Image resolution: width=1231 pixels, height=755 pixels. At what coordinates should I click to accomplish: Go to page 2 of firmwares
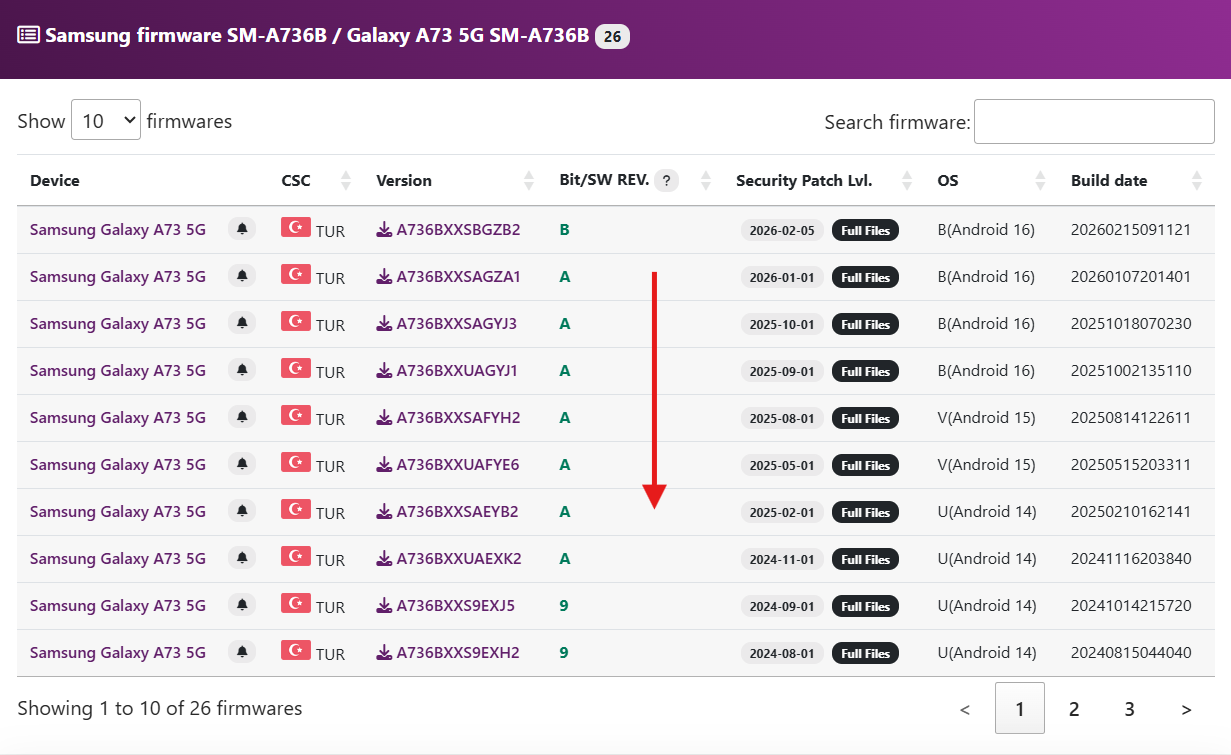[x=1074, y=709]
